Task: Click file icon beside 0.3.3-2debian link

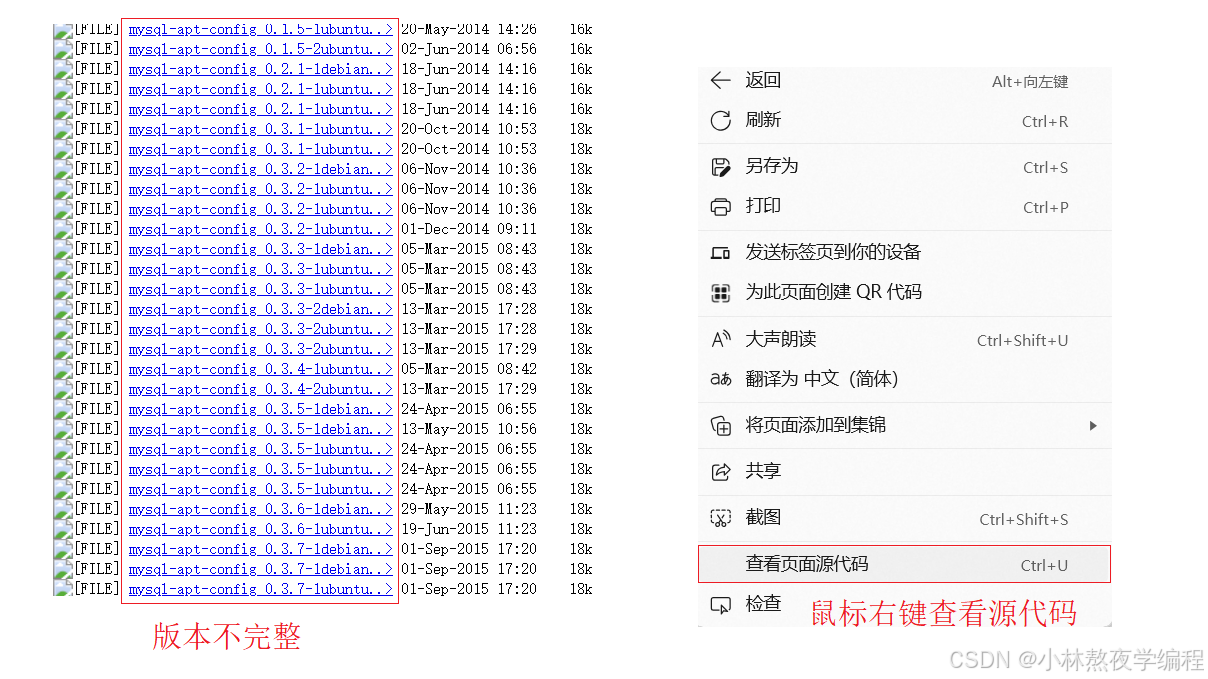Action: point(62,309)
